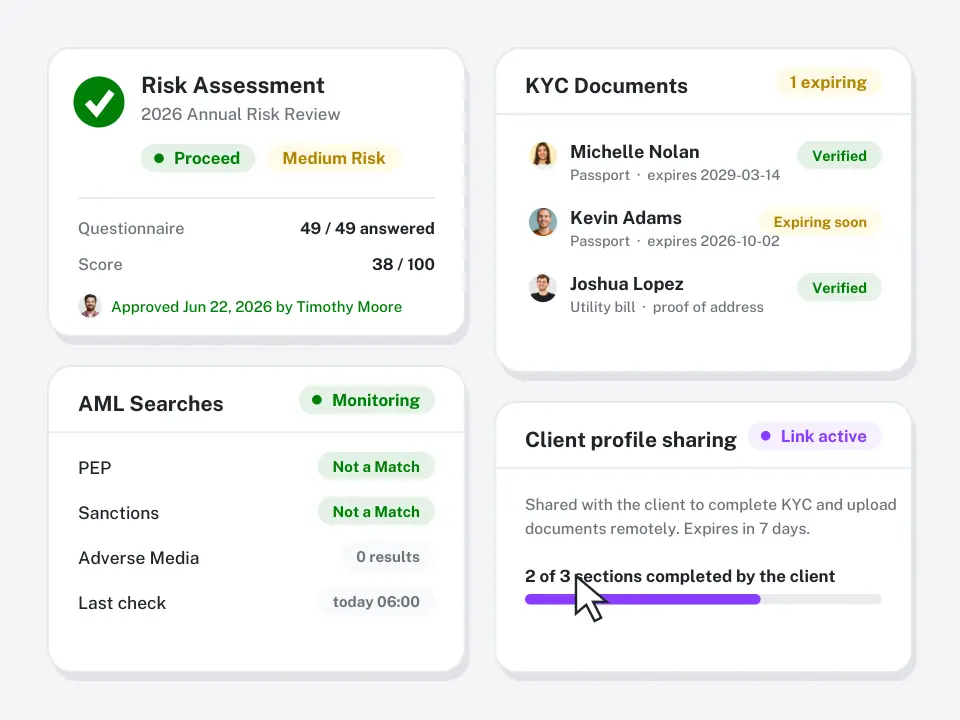Select the Michelle Nolan name
The image size is (960, 720).
634,152
